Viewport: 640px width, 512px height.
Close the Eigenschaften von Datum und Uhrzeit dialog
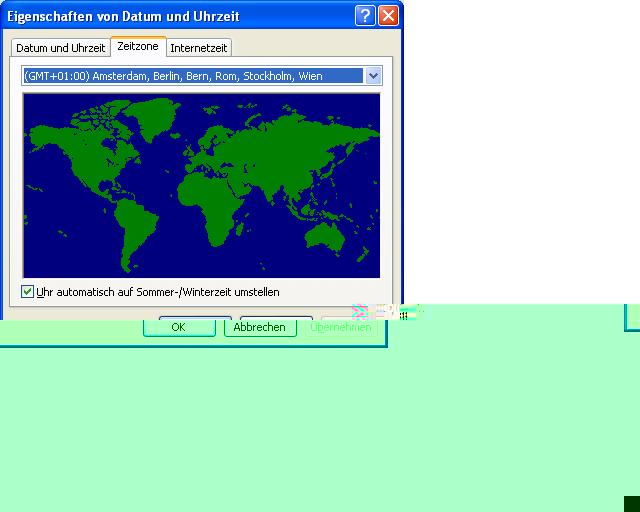[389, 16]
